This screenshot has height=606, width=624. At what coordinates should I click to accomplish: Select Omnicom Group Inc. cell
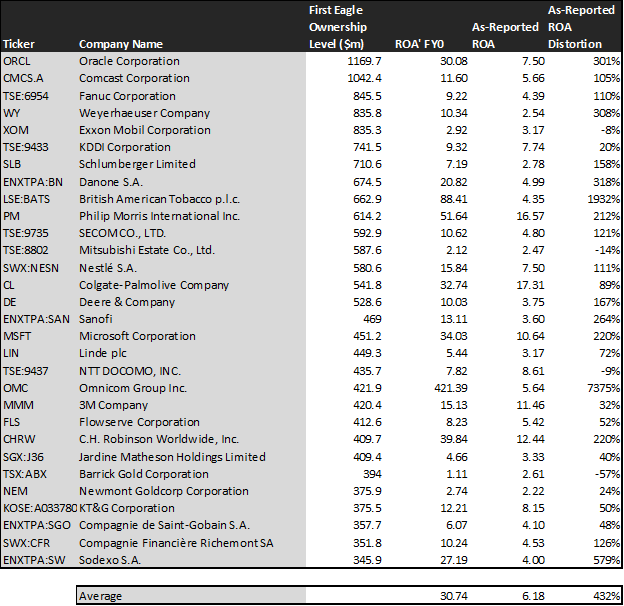coord(133,388)
